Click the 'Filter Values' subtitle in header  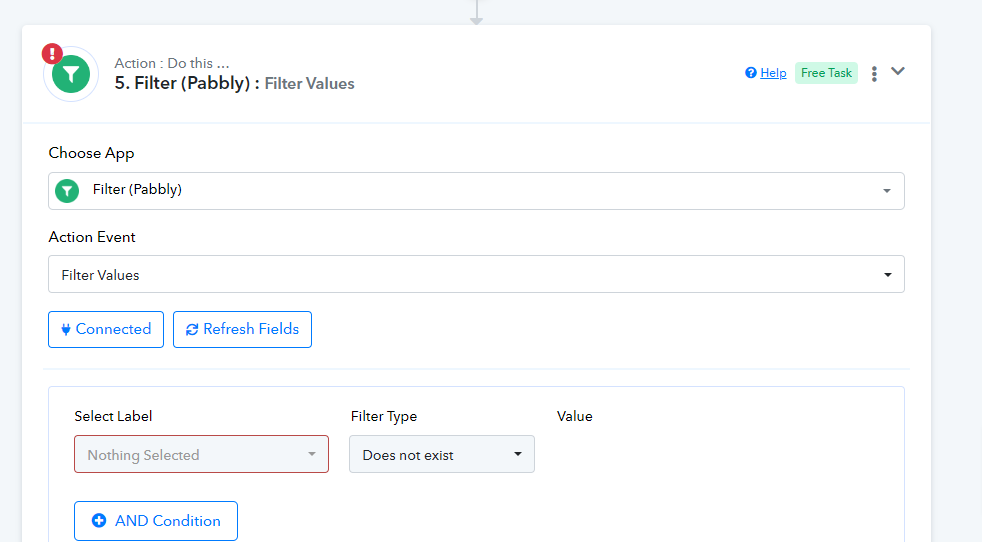point(309,84)
